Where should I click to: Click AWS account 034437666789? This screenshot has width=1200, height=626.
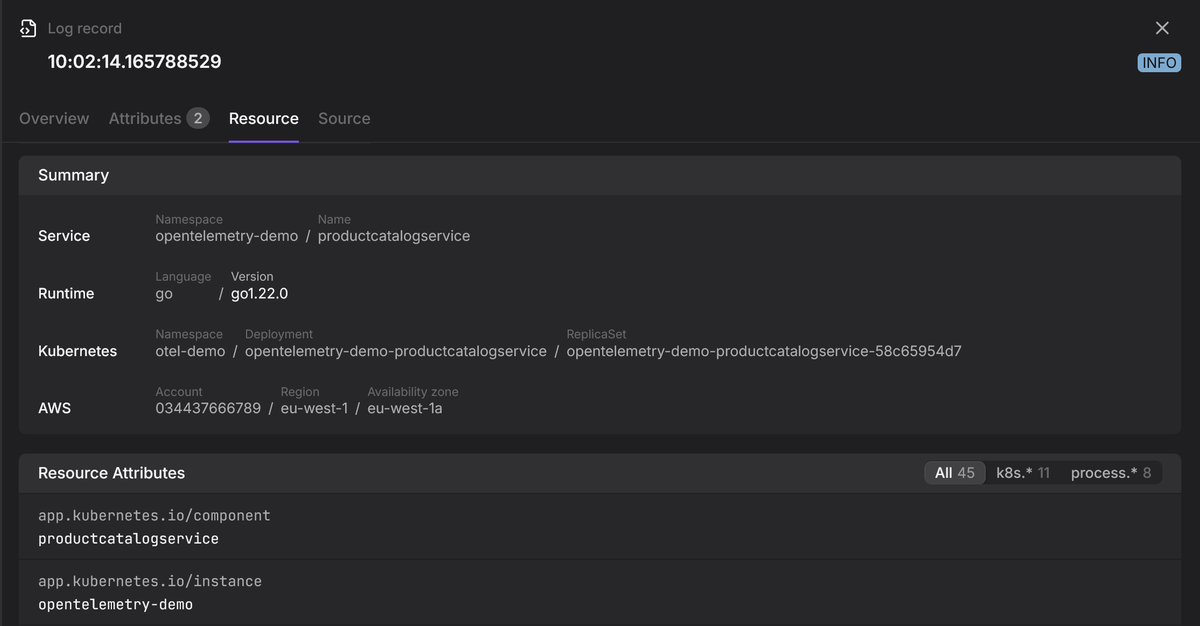point(208,408)
